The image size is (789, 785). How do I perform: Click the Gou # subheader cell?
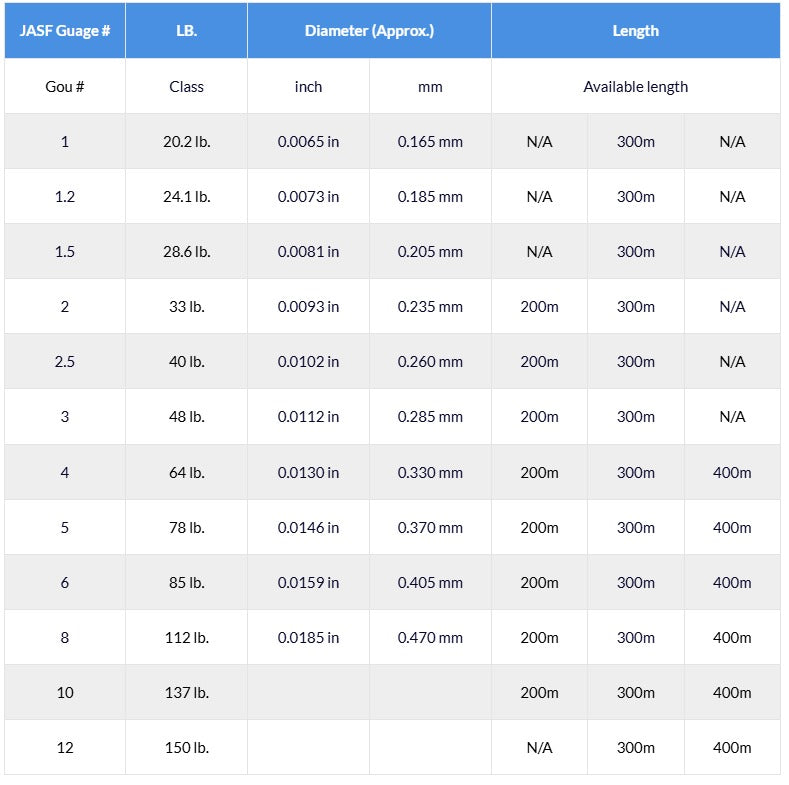(x=65, y=87)
